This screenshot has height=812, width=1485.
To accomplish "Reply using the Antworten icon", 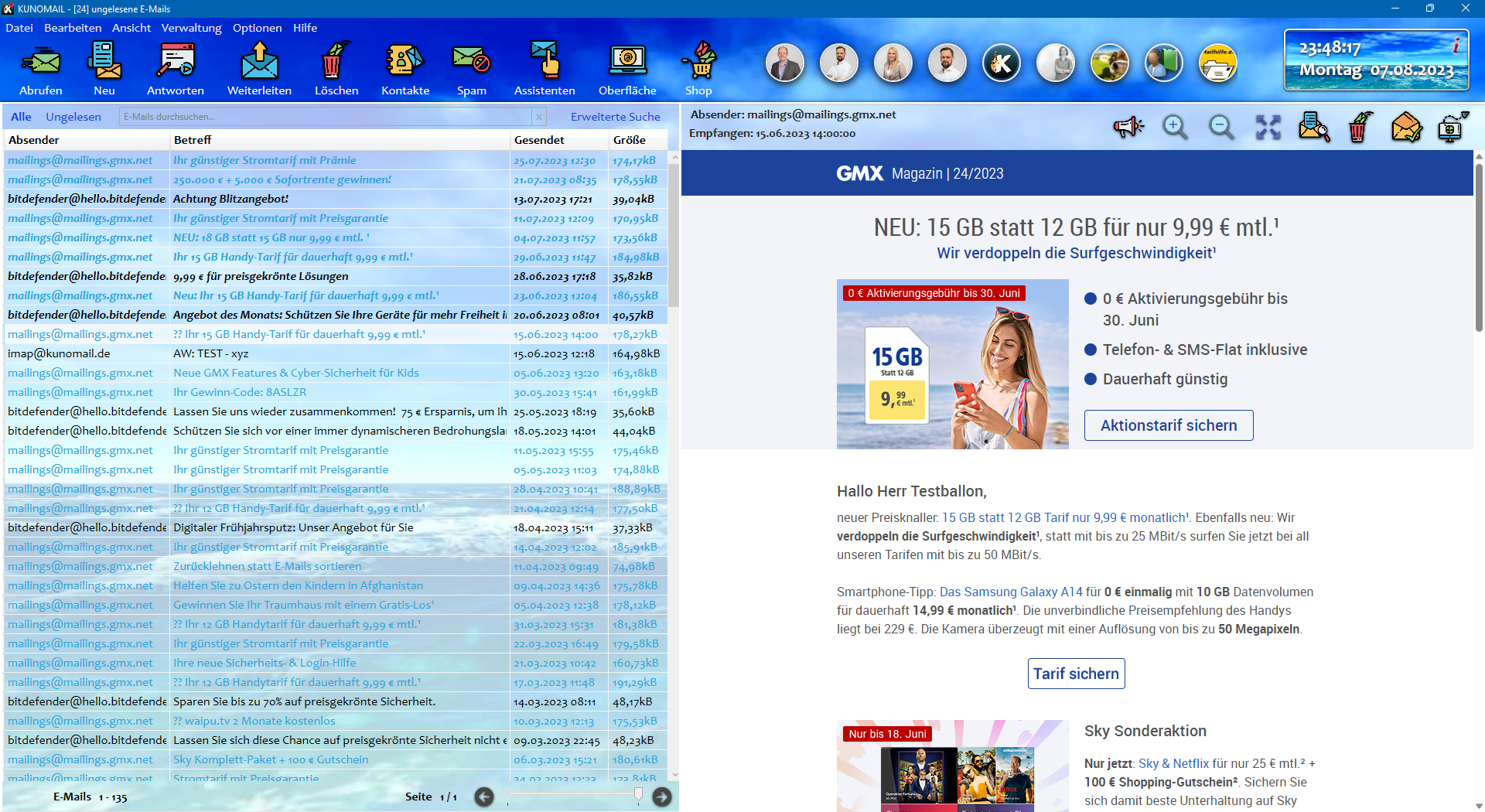I will [x=176, y=60].
